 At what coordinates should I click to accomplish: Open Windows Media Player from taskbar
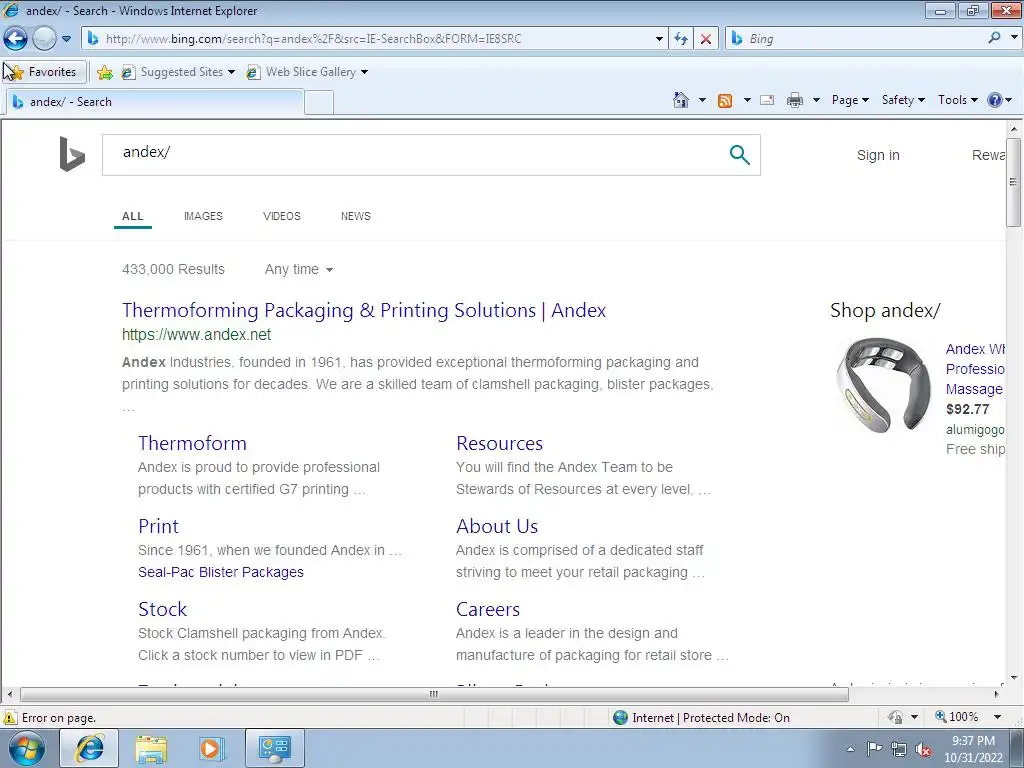(212, 749)
